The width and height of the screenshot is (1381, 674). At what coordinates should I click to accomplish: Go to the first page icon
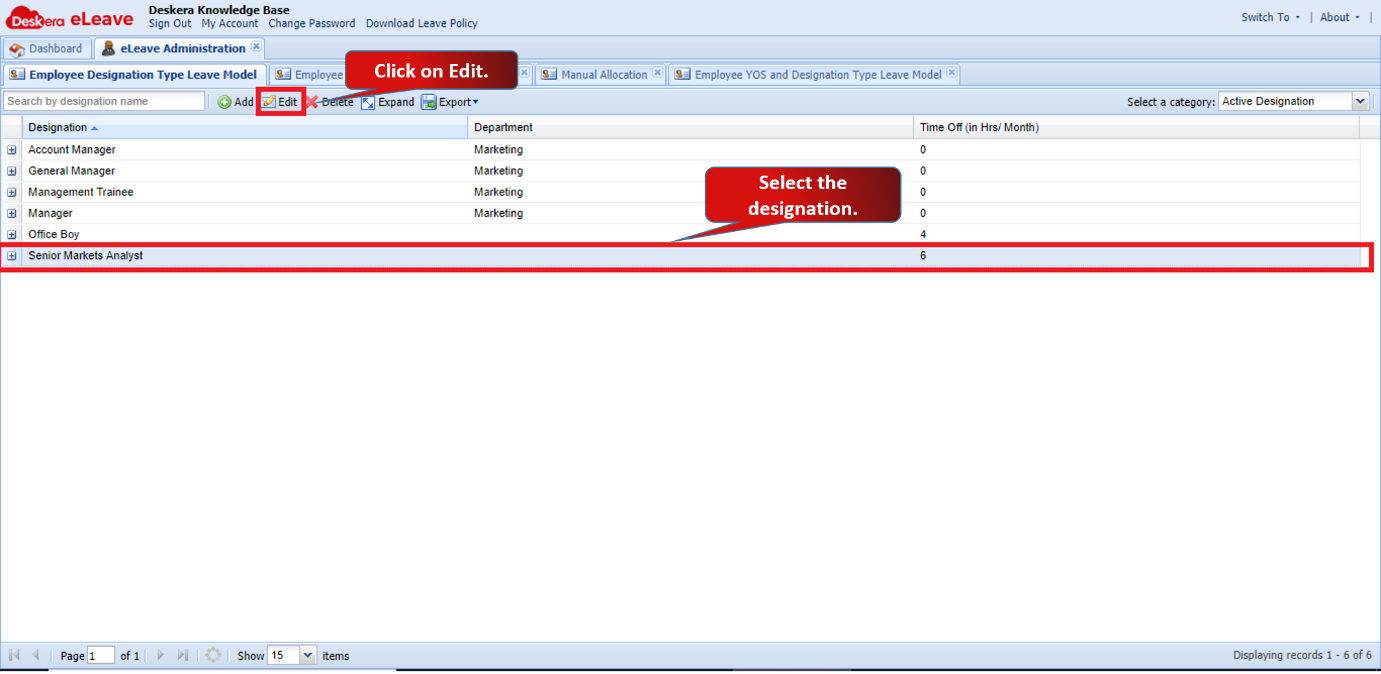coord(15,655)
